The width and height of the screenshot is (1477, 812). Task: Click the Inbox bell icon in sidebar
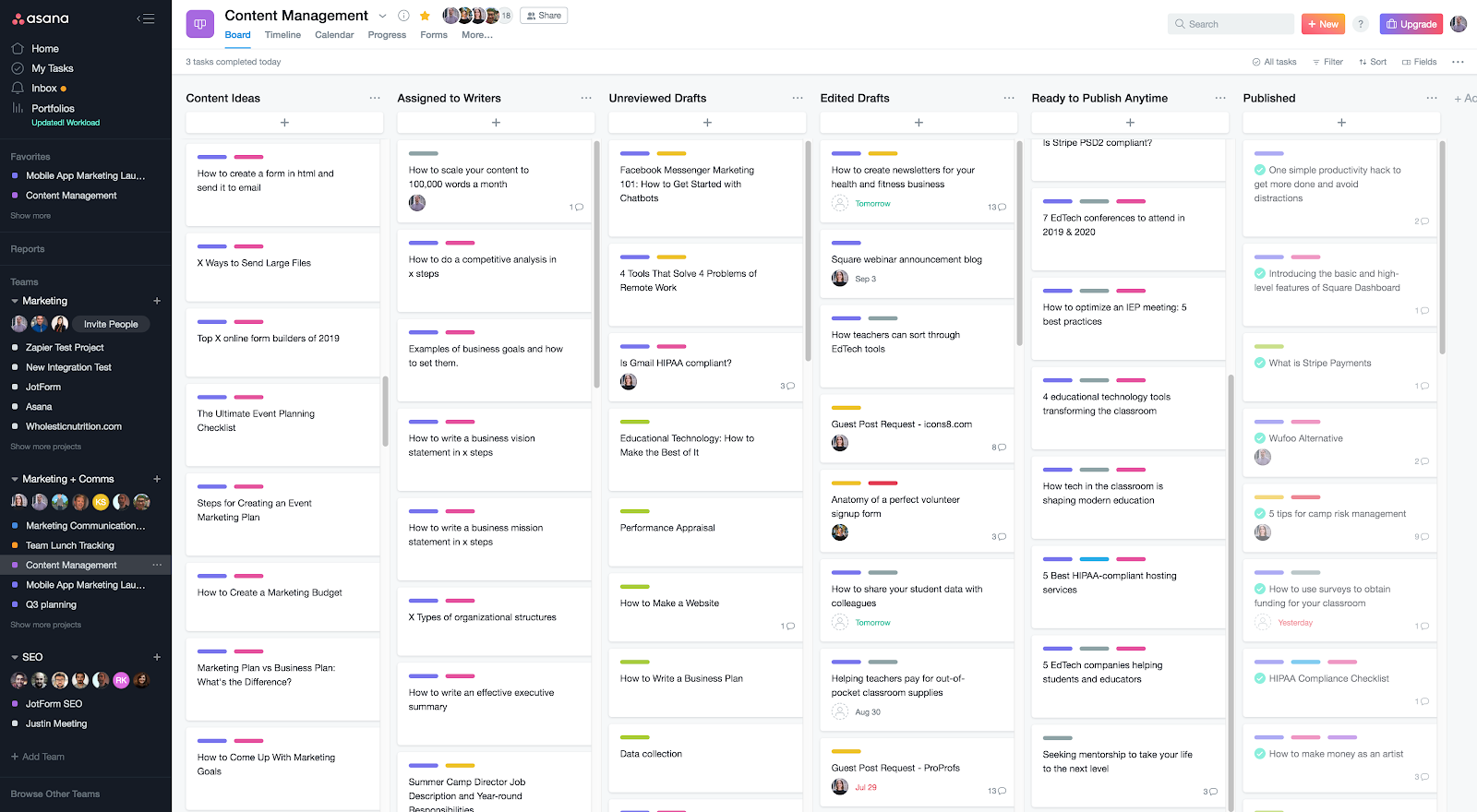coord(18,88)
